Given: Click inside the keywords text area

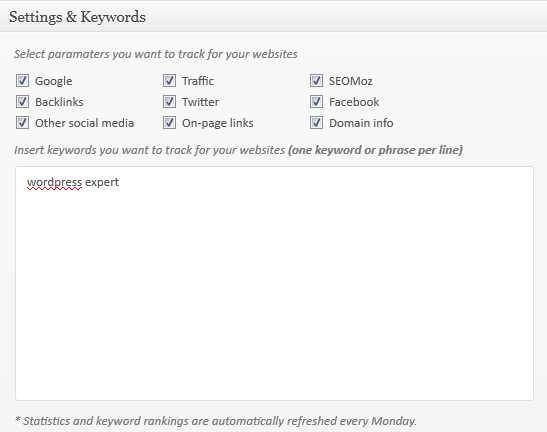Looking at the screenshot, I should tap(275, 283).
